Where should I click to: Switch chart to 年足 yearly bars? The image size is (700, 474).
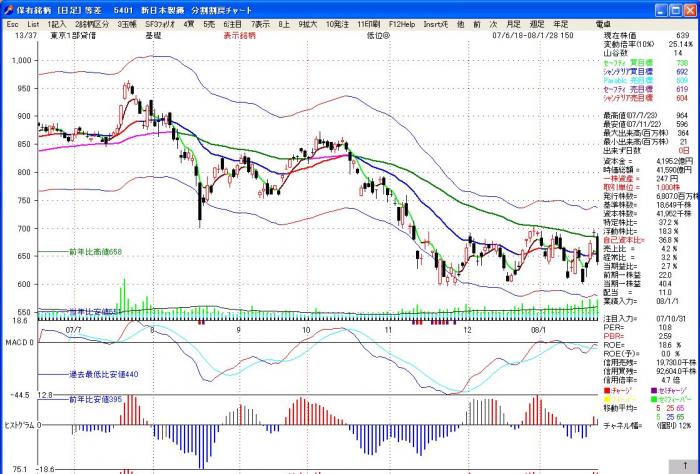[561, 22]
